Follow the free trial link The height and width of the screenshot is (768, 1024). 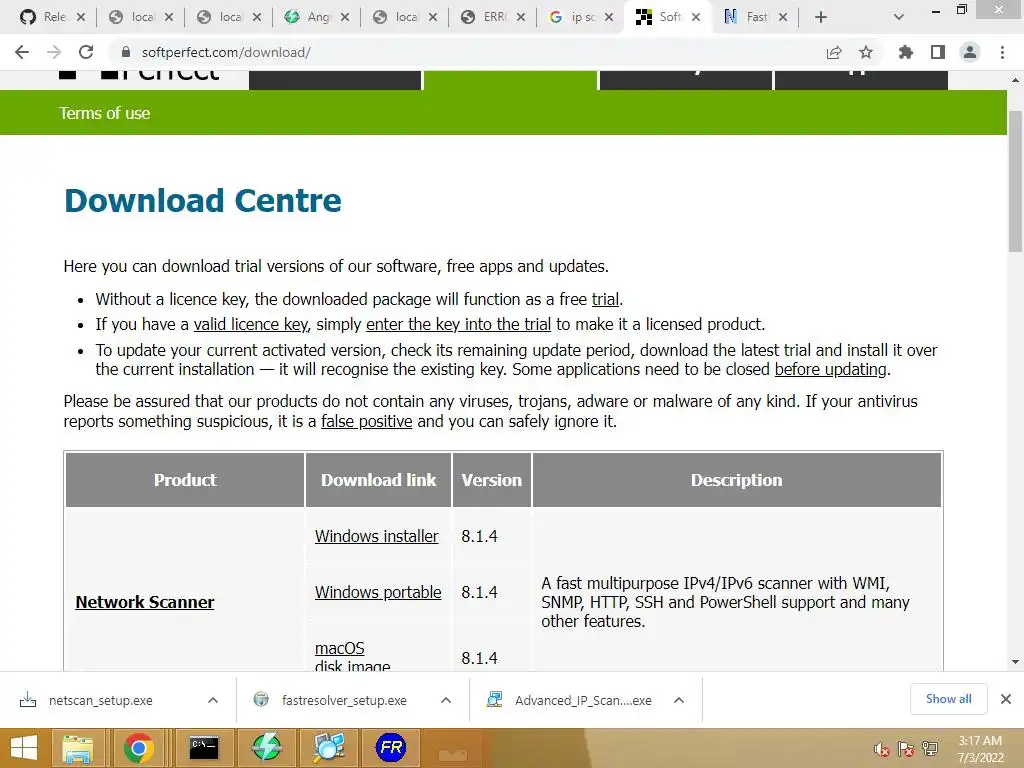(x=605, y=299)
